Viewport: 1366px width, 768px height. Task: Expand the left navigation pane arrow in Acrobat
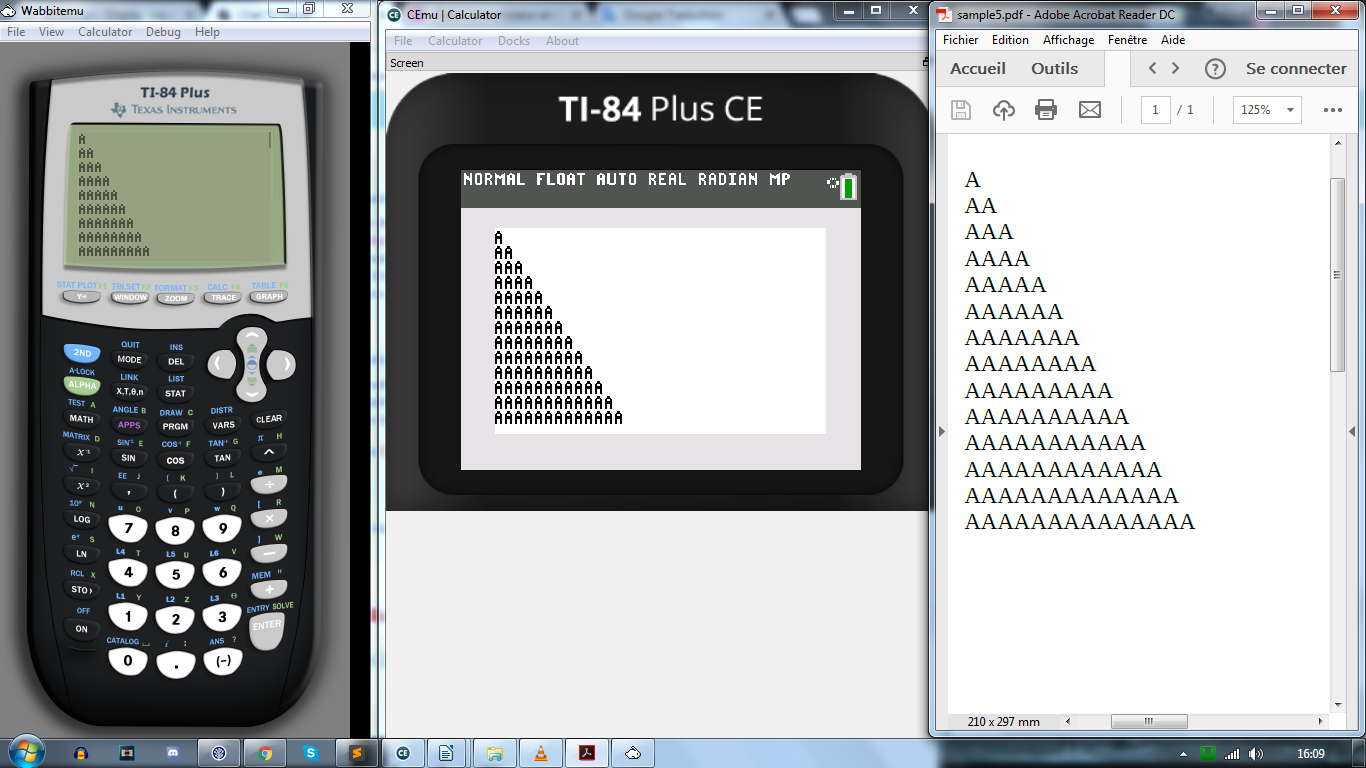point(941,432)
